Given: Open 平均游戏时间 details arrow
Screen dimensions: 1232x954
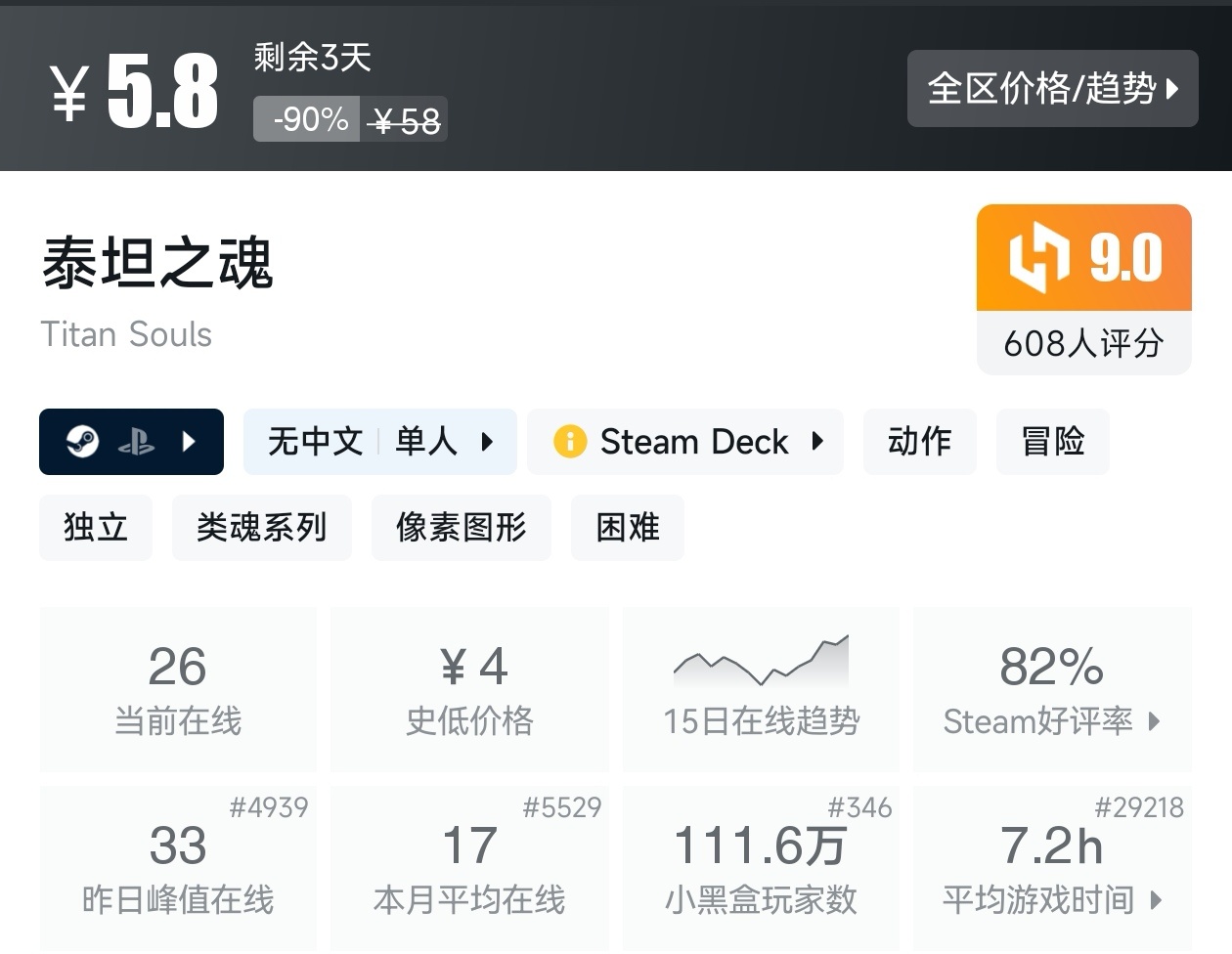Looking at the screenshot, I should (1156, 899).
